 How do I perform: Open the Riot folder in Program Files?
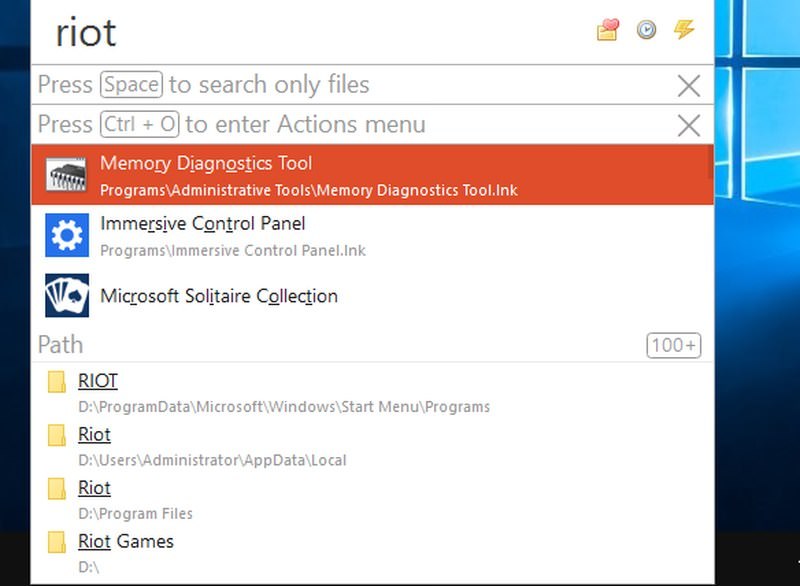point(94,488)
